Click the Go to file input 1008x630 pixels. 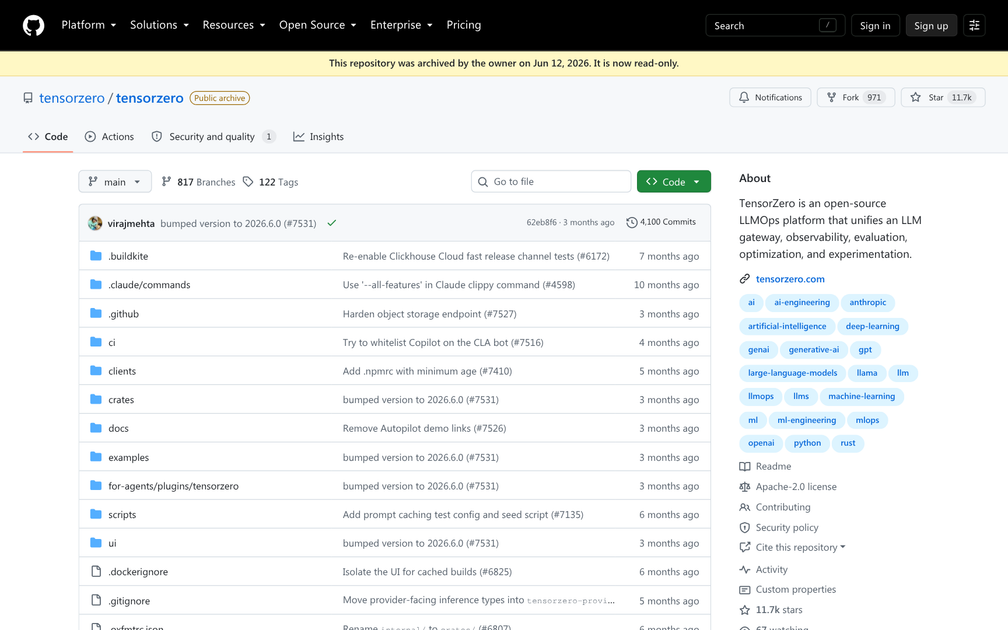pos(551,182)
